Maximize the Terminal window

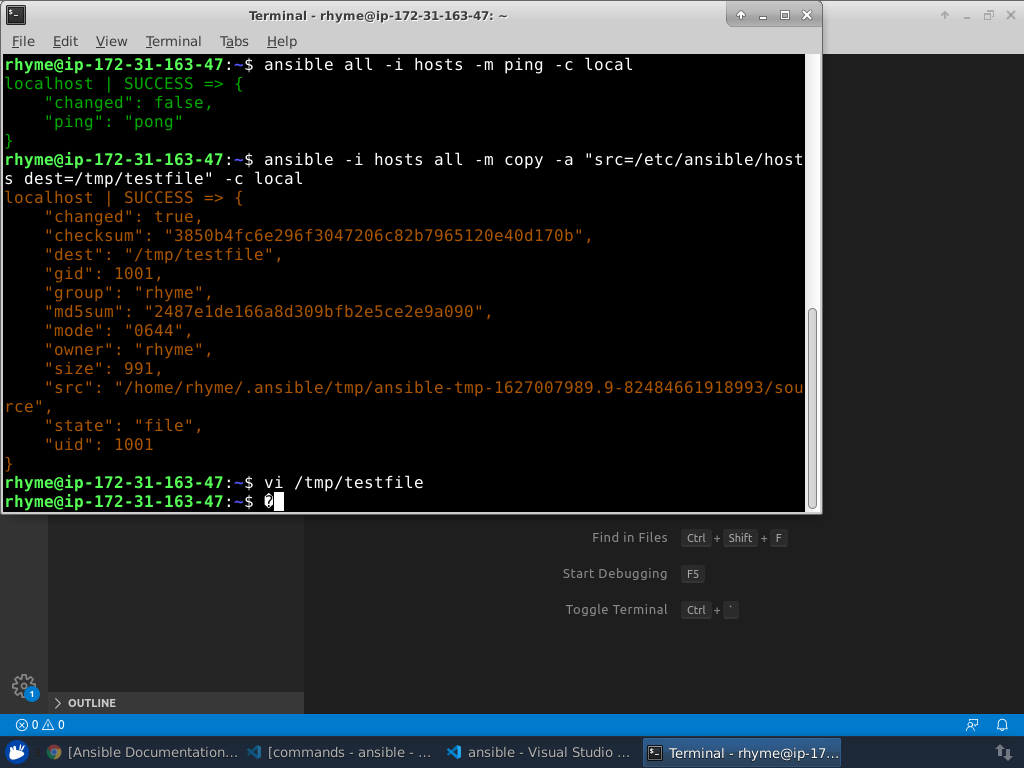click(x=784, y=15)
